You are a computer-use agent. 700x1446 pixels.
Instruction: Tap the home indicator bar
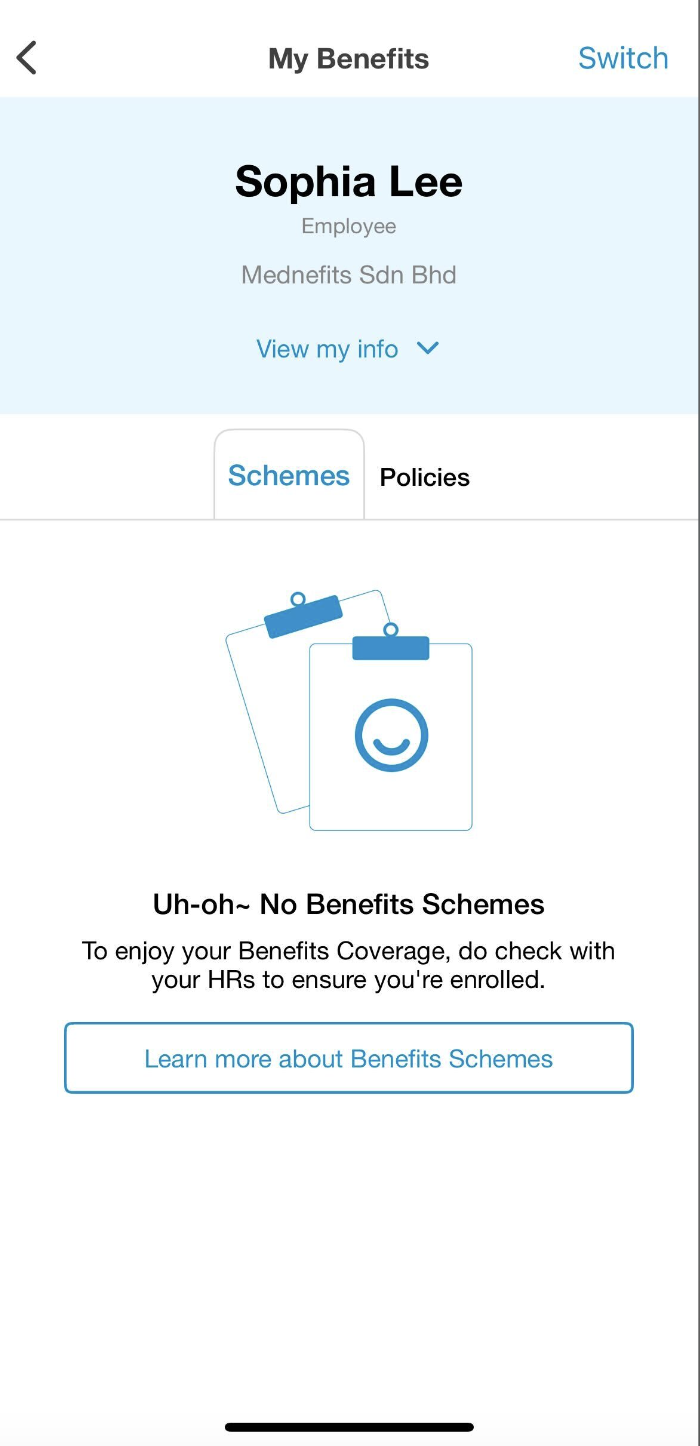(349, 1427)
